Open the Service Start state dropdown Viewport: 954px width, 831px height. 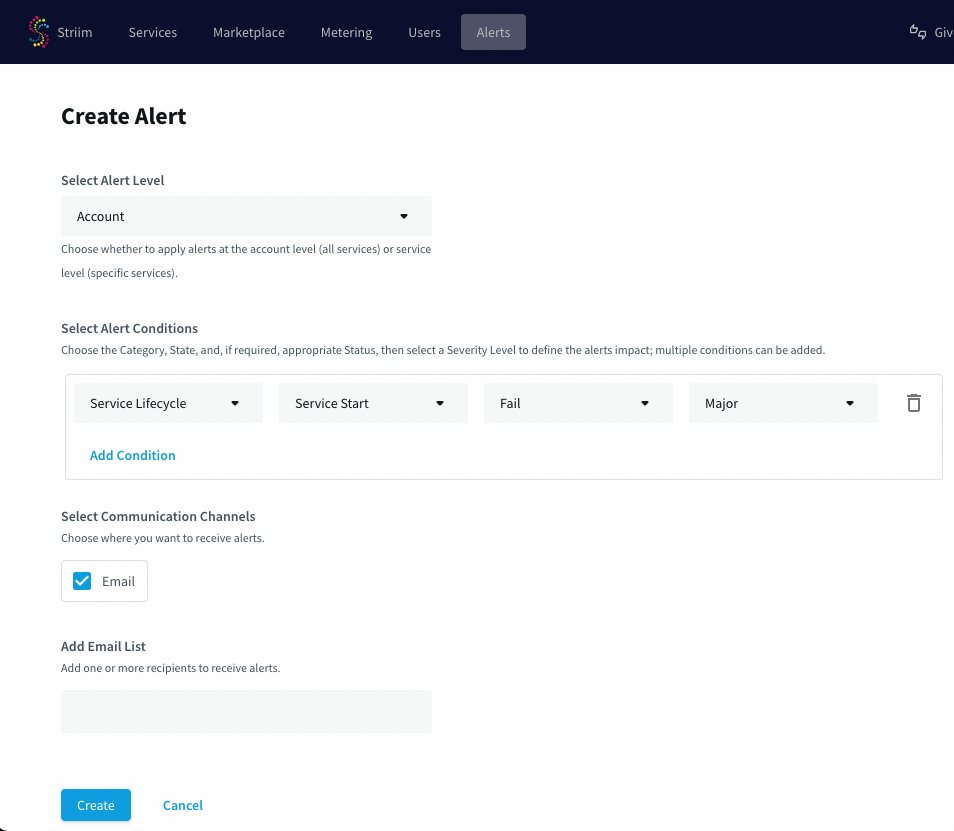click(373, 402)
